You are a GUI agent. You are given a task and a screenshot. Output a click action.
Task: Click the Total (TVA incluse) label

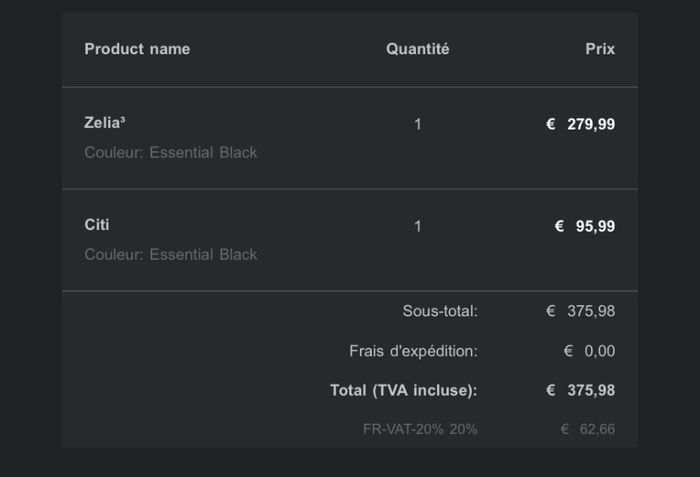click(x=403, y=390)
